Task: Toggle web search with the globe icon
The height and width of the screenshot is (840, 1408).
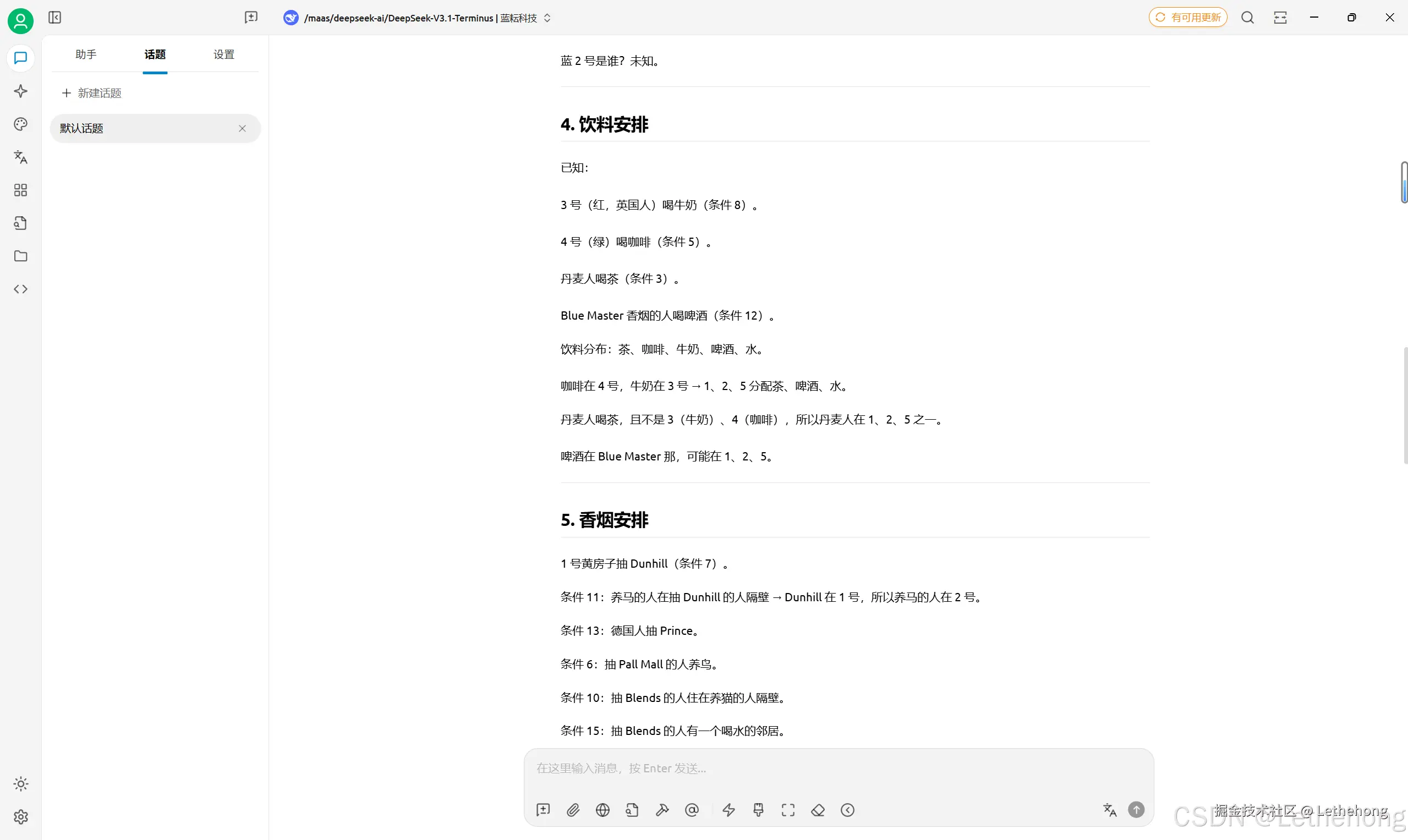Action: 602,810
